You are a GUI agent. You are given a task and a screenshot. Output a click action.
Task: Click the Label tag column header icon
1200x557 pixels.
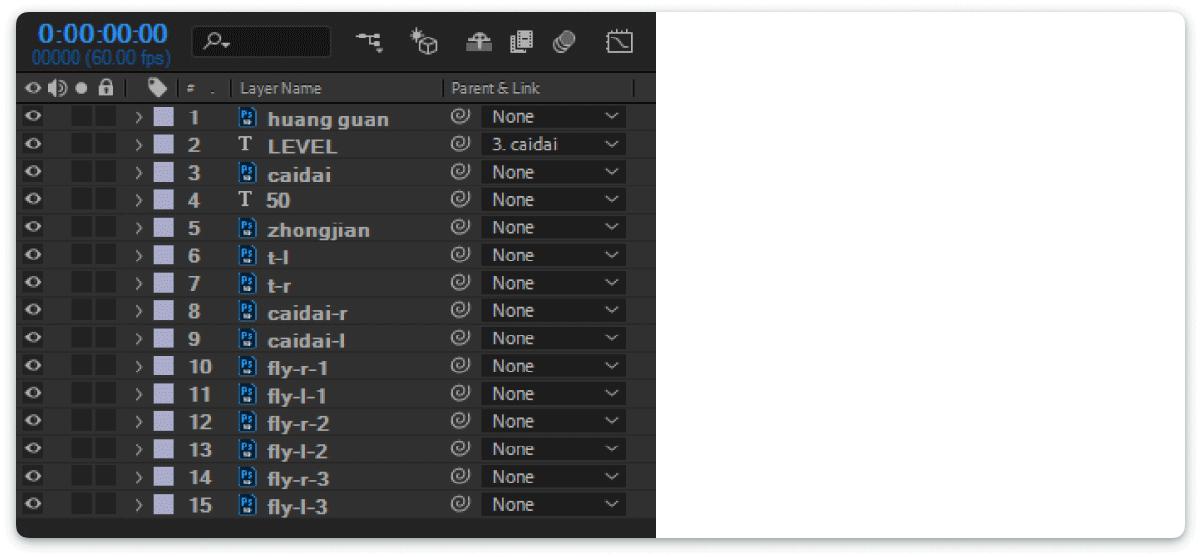point(157,88)
